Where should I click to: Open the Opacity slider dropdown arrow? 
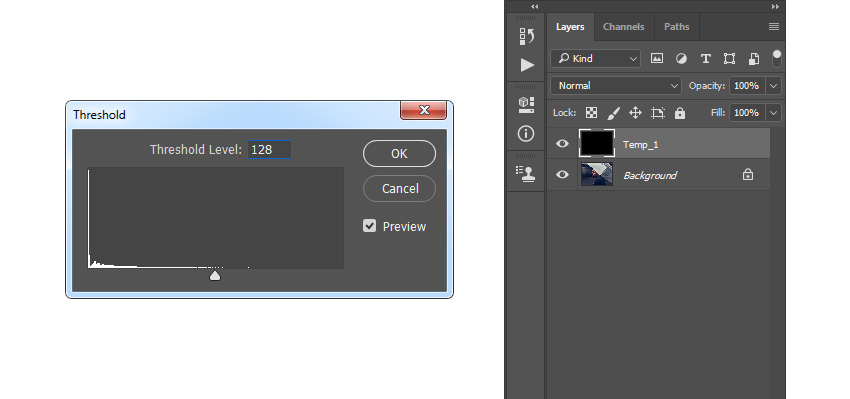coord(774,86)
